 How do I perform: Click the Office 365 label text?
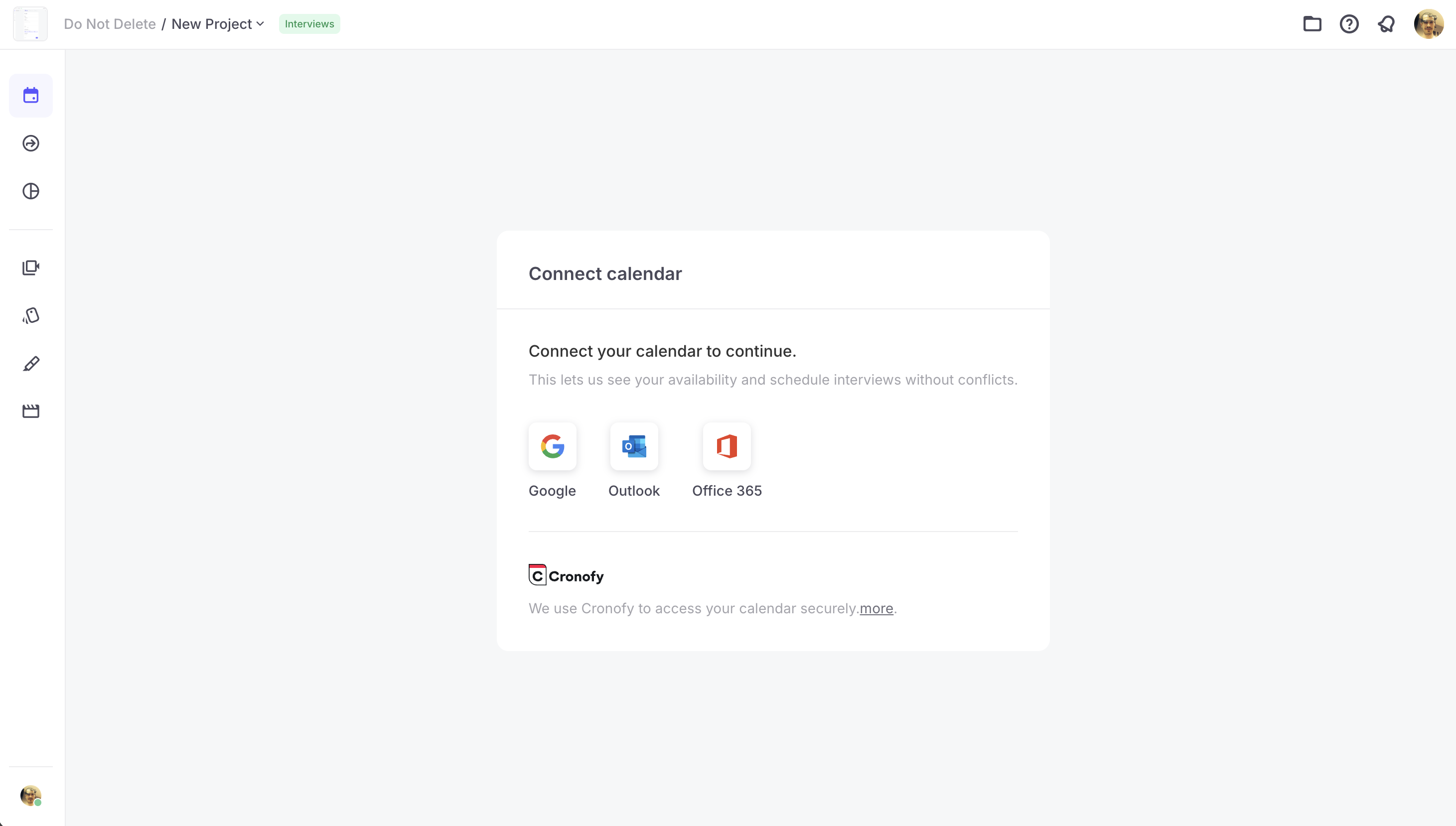pyautogui.click(x=727, y=491)
